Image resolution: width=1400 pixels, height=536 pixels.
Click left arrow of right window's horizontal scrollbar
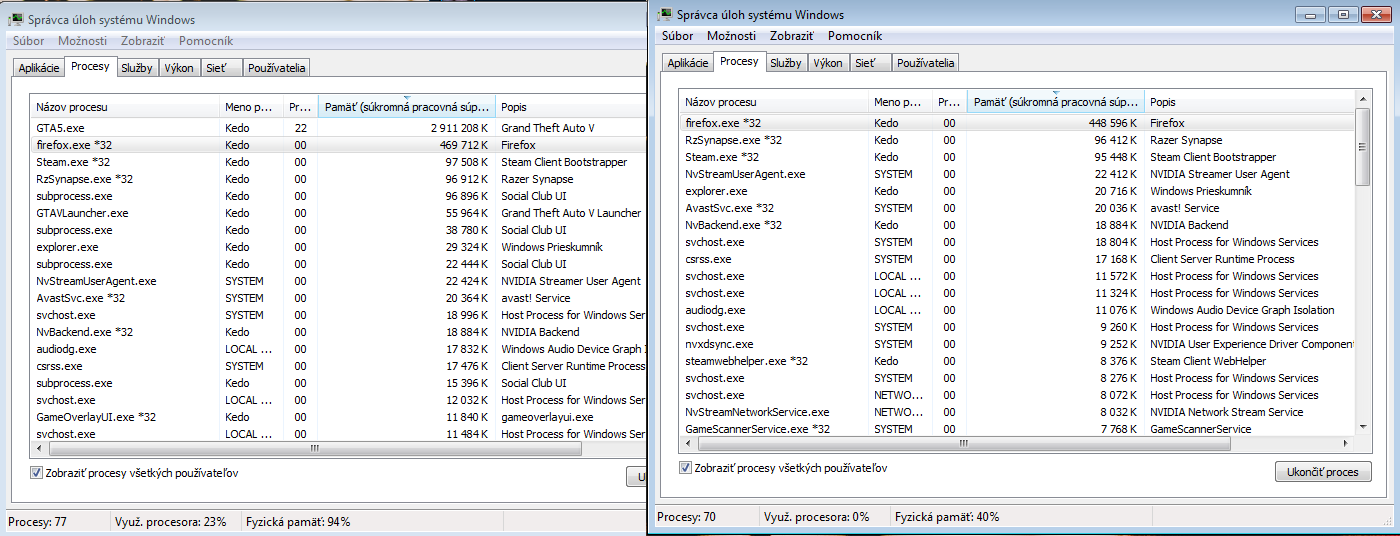687,442
